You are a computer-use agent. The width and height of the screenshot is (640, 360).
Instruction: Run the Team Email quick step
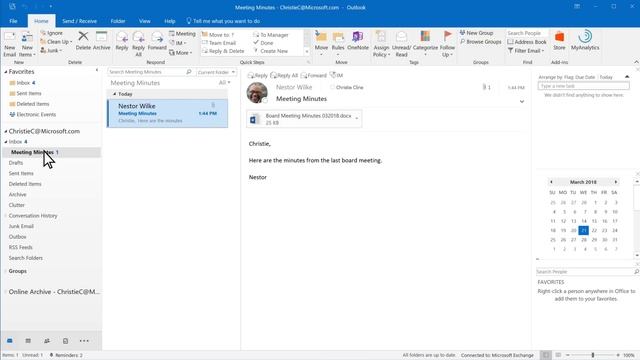point(219,43)
